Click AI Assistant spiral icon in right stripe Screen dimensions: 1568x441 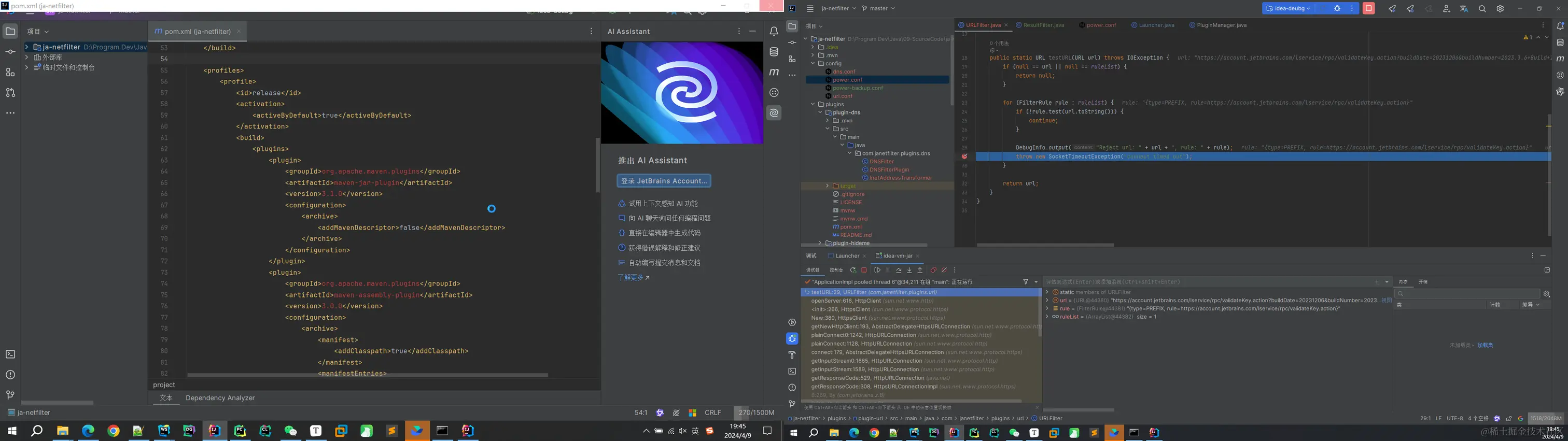point(774,112)
